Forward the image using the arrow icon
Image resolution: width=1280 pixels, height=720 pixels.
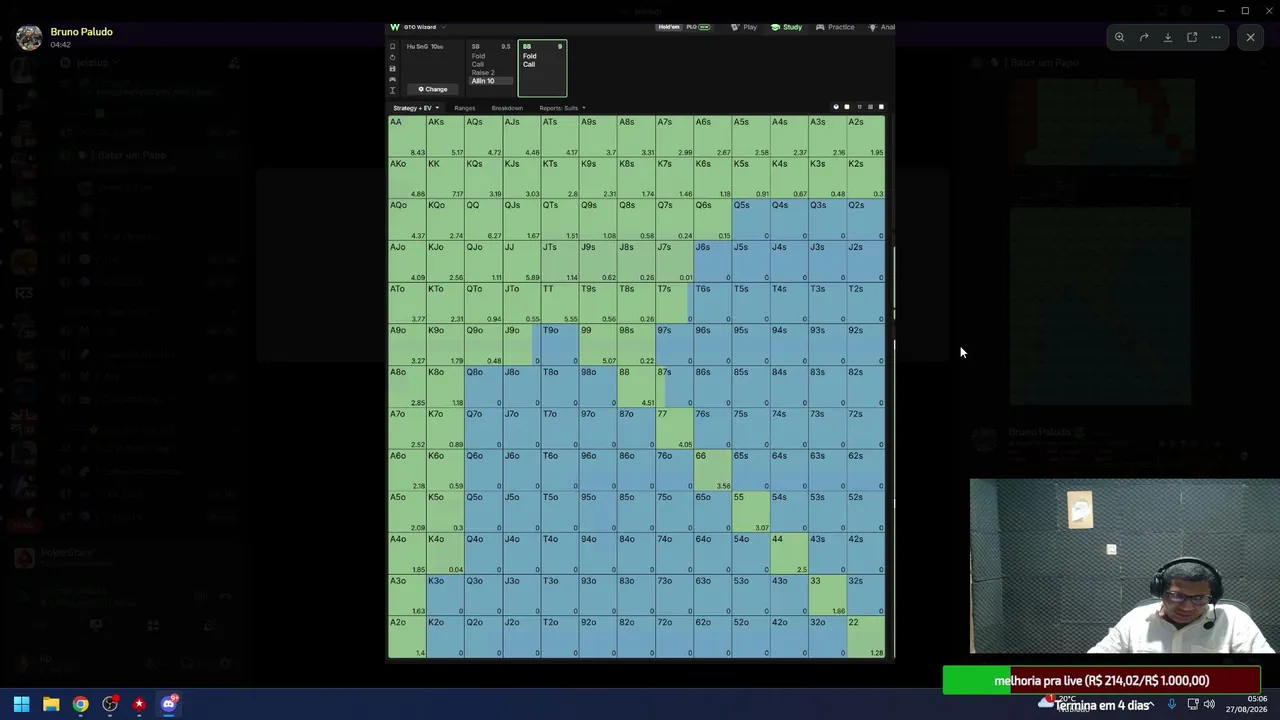(x=1144, y=37)
